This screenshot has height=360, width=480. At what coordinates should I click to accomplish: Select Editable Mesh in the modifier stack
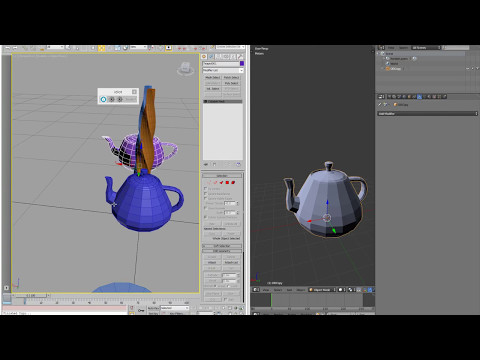[x=223, y=101]
